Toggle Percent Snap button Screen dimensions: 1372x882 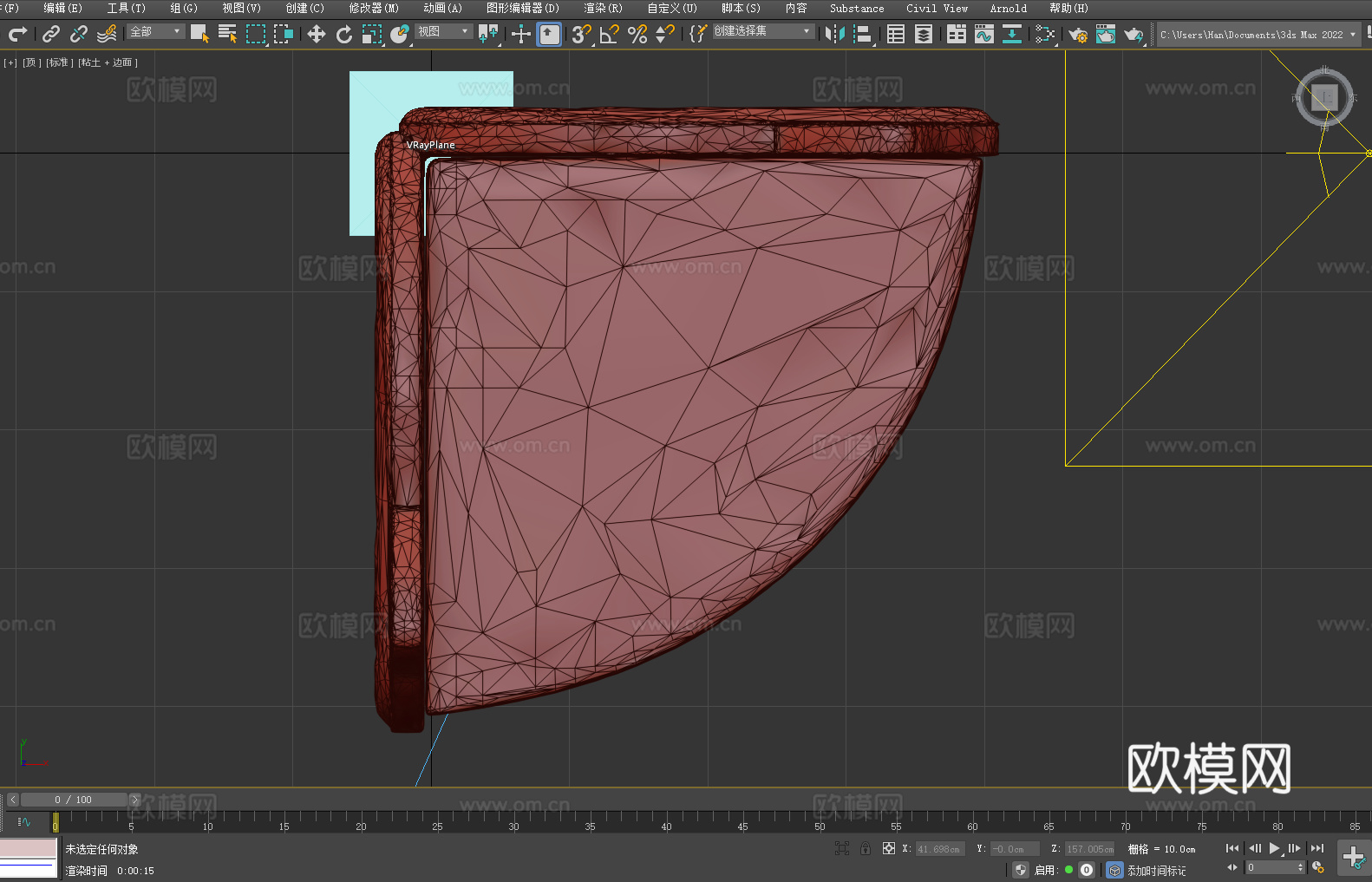[637, 34]
